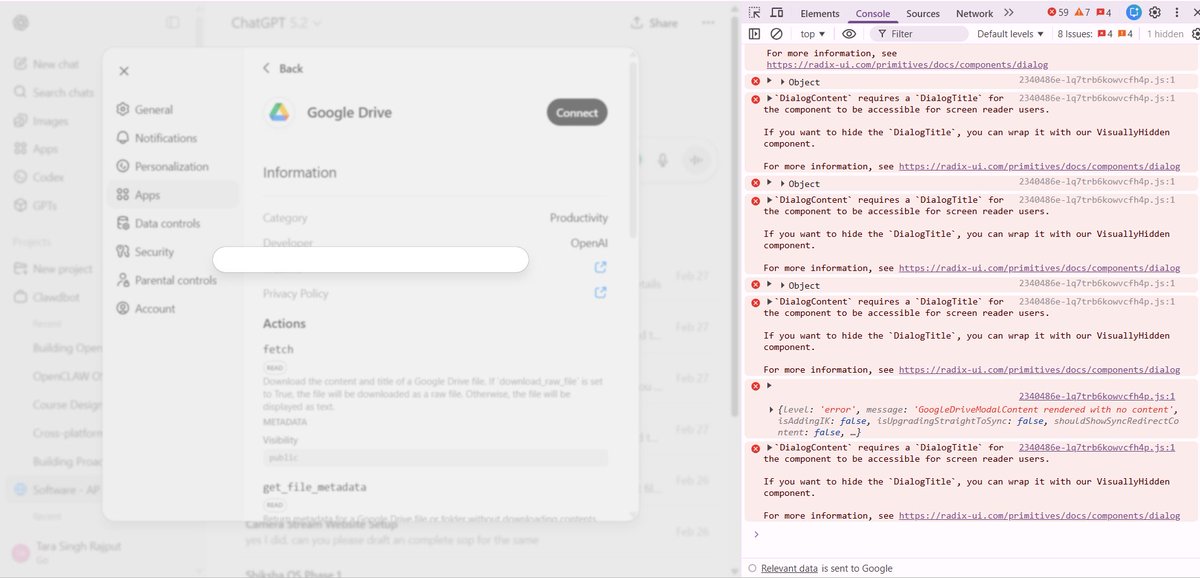Image resolution: width=1200 pixels, height=578 pixels.
Task: Click the ChatGPT logo in the sidebar
Action: pyautogui.click(x=22, y=23)
